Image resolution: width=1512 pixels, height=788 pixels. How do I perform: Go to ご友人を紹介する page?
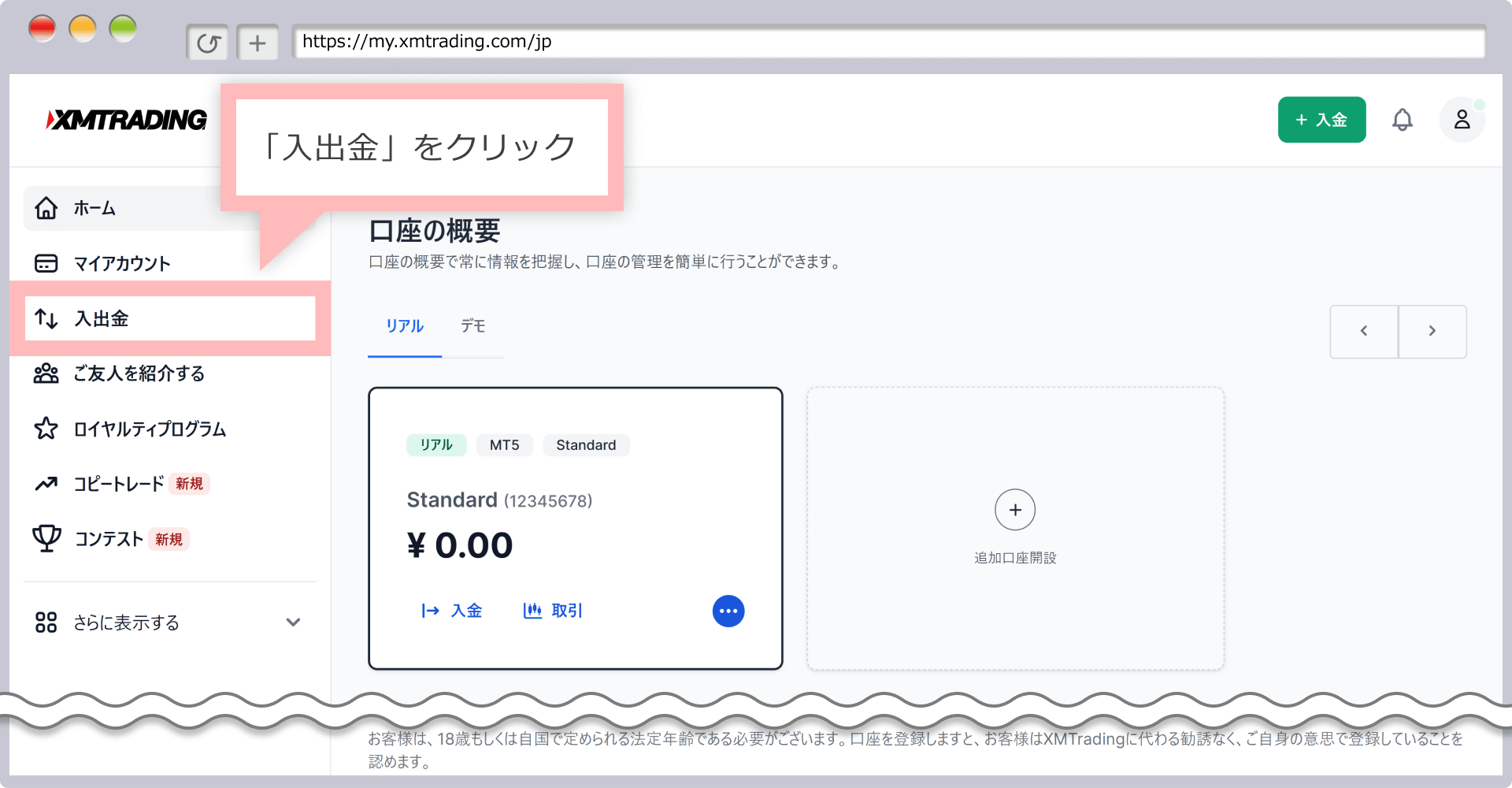[x=139, y=374]
